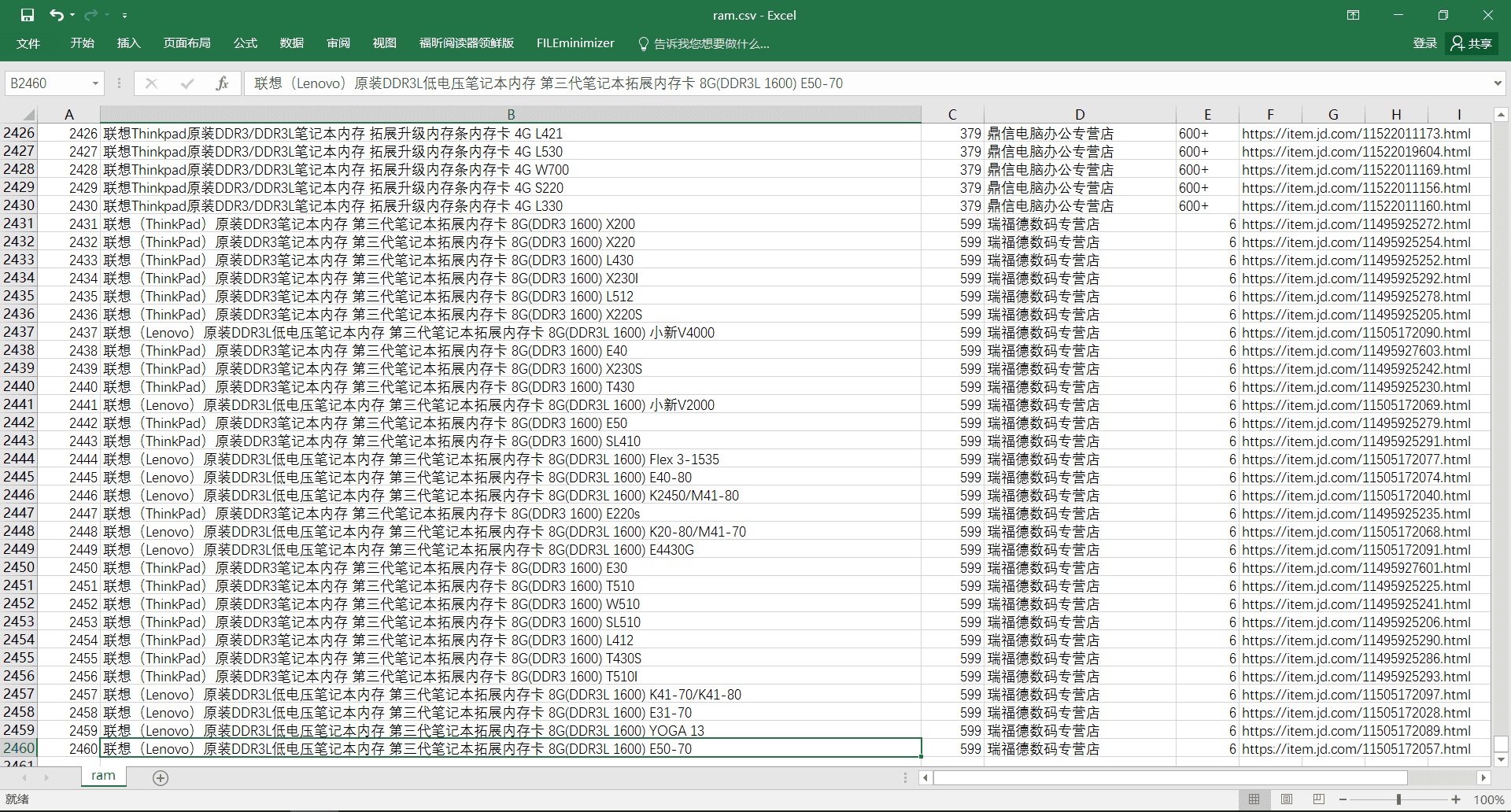Viewport: 1511px width, 812px height.
Task: Open the 页面布局 tab
Action: tap(187, 43)
